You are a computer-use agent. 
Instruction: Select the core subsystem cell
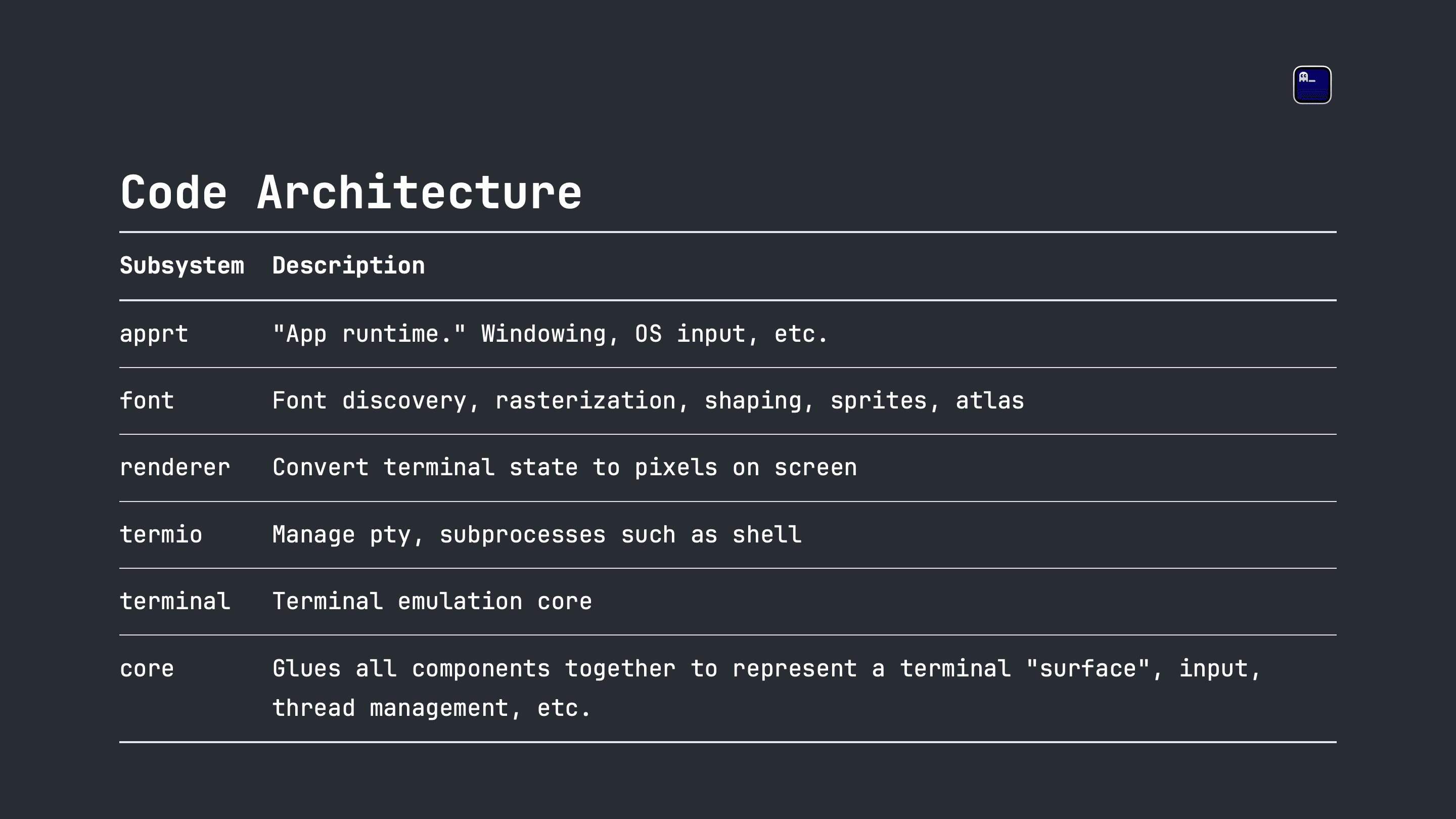[147, 669]
